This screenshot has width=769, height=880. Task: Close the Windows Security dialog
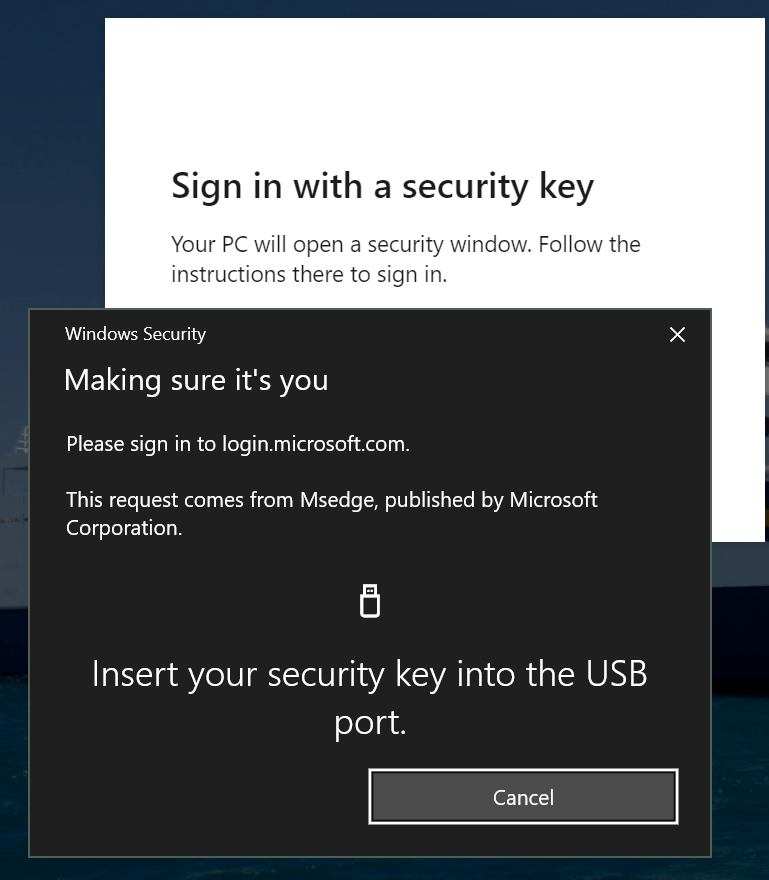(677, 335)
